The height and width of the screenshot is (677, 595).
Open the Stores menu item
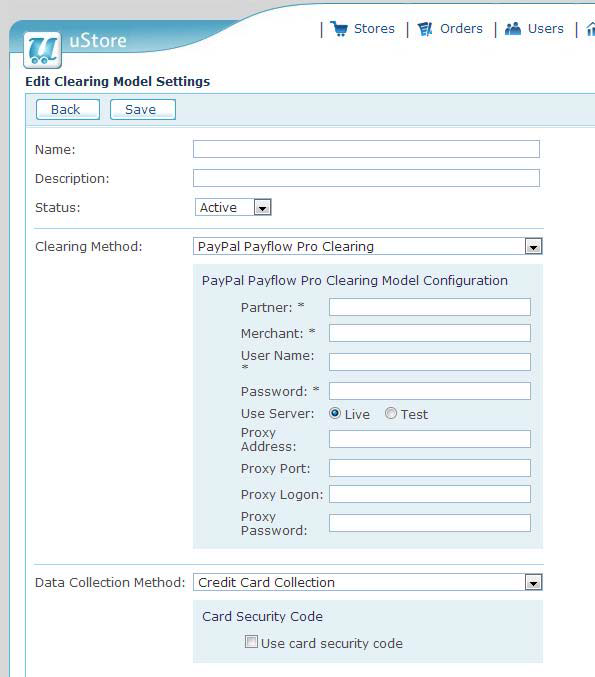click(x=374, y=29)
